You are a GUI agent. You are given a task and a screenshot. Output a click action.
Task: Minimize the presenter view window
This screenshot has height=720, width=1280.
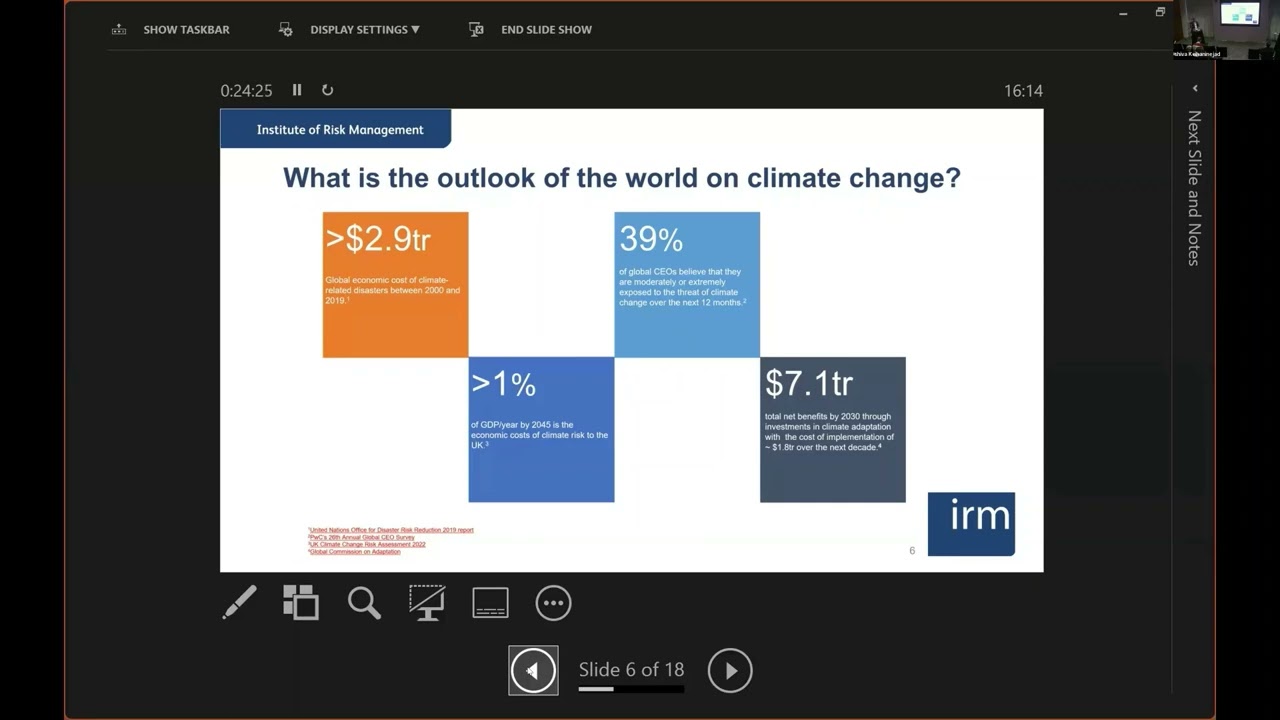point(1123,13)
